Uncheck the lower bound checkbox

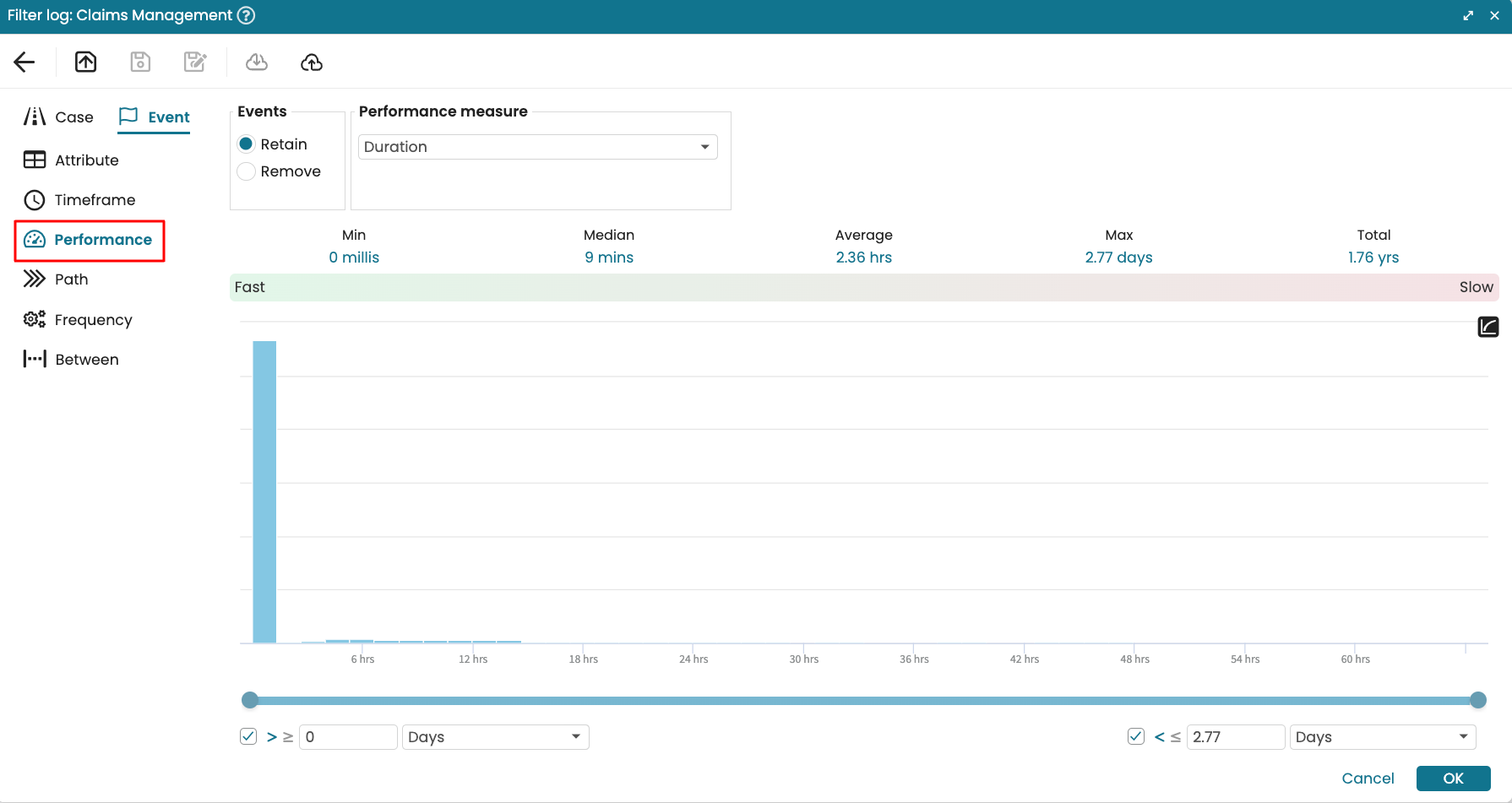248,736
